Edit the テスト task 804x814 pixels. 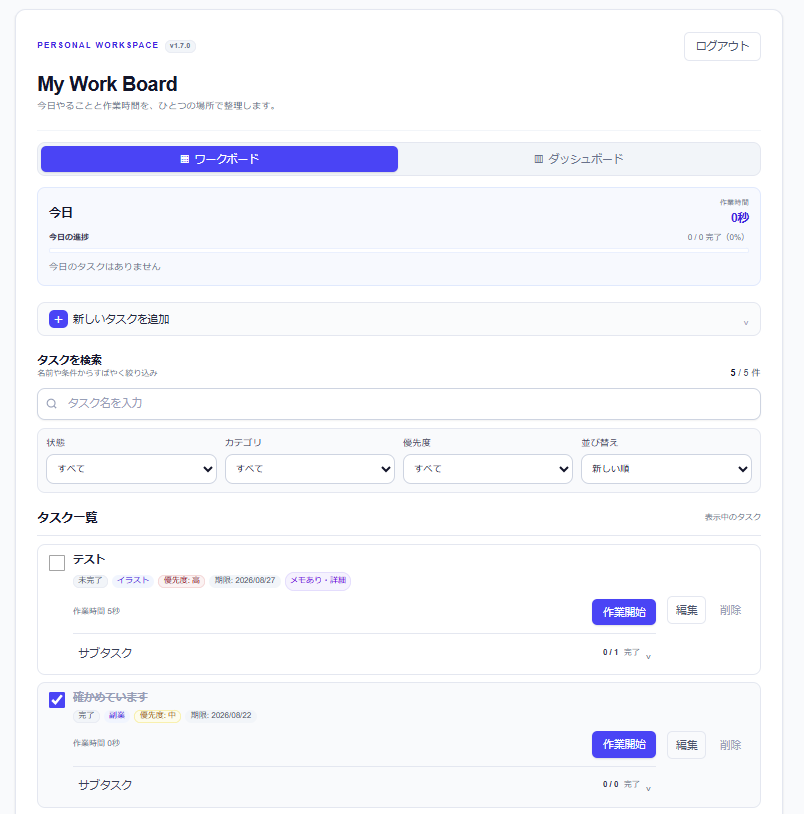coord(686,610)
